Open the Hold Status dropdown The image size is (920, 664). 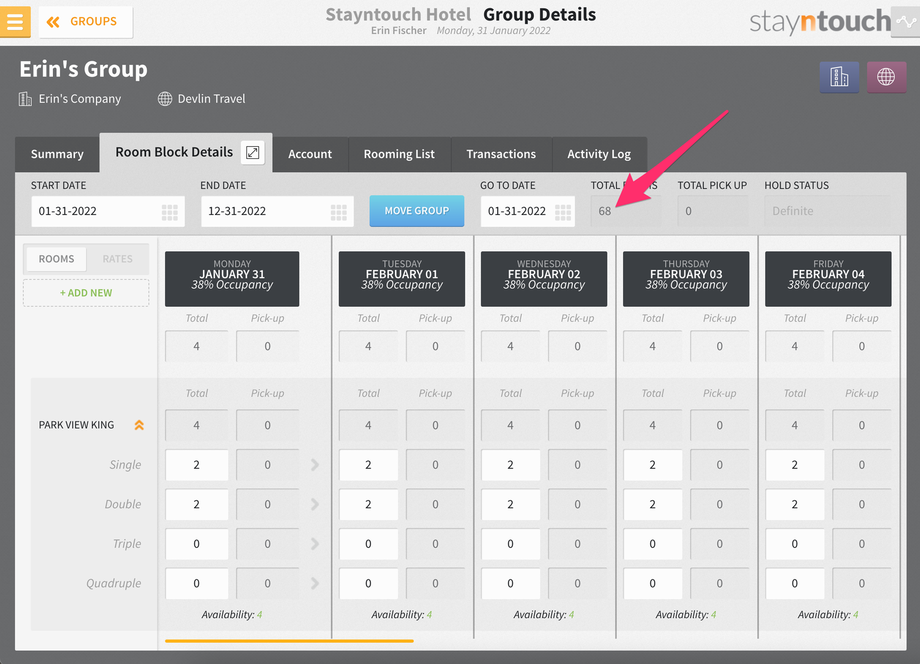pyautogui.click(x=827, y=211)
